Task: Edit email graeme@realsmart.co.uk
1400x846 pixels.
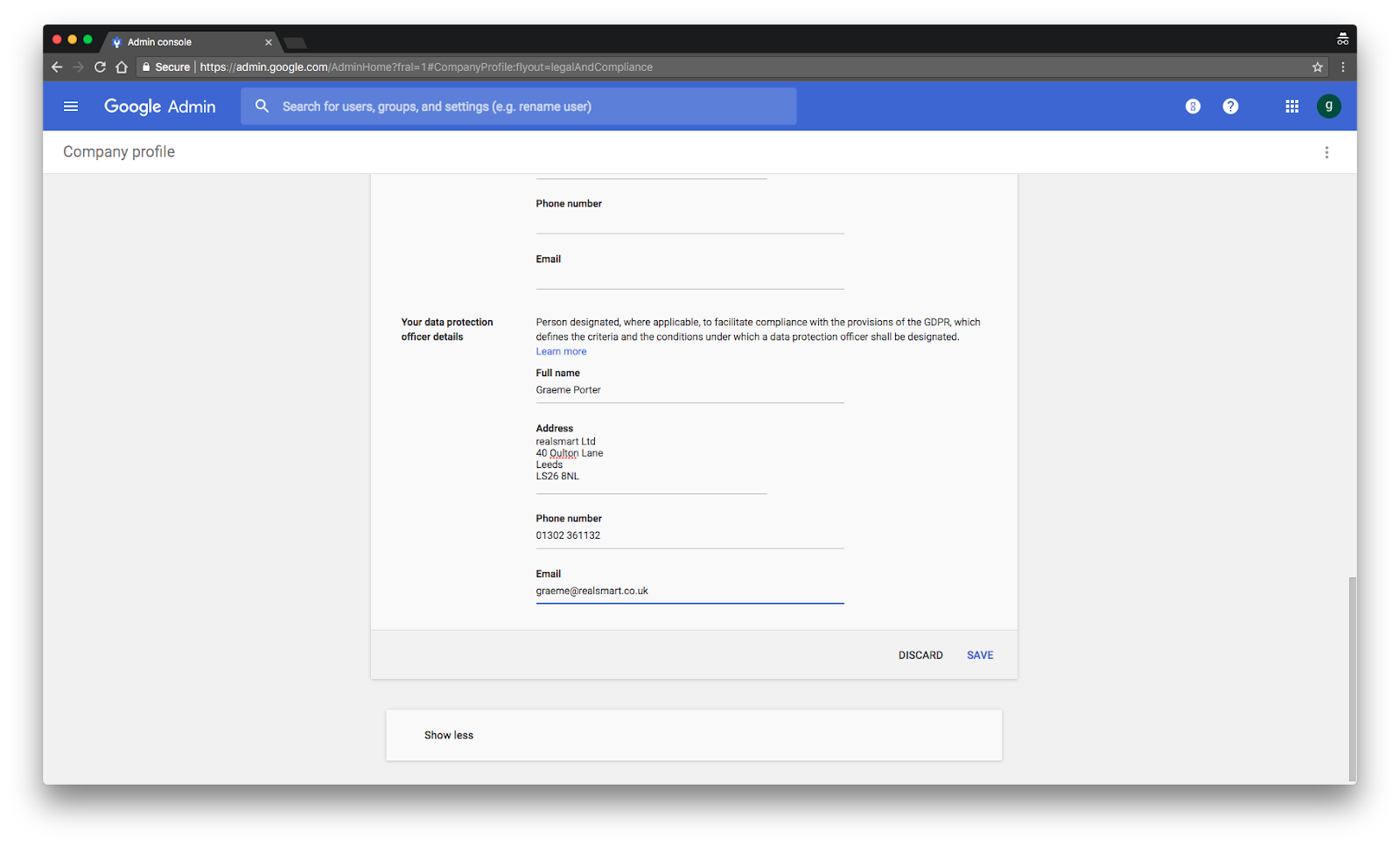Action: (689, 592)
